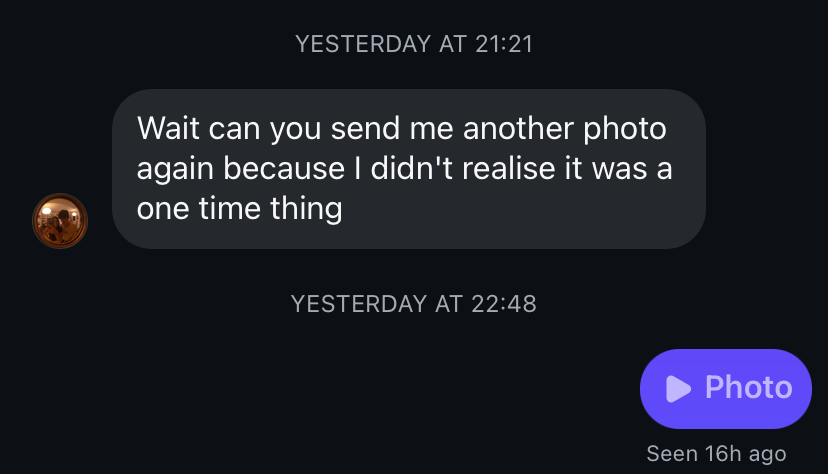Click the word 'again' in the message
This screenshot has width=828, height=474.
[175, 169]
